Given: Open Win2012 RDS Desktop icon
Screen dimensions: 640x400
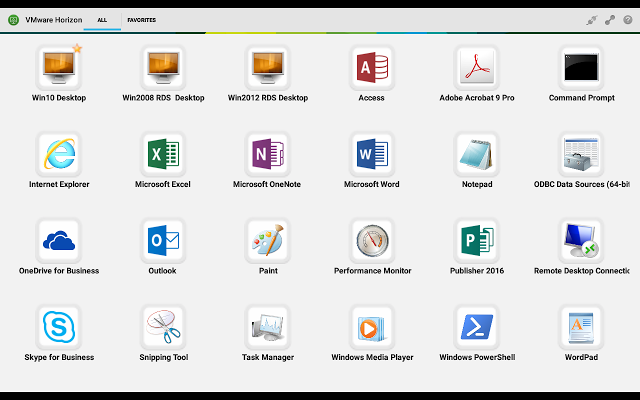Looking at the screenshot, I should [268, 67].
